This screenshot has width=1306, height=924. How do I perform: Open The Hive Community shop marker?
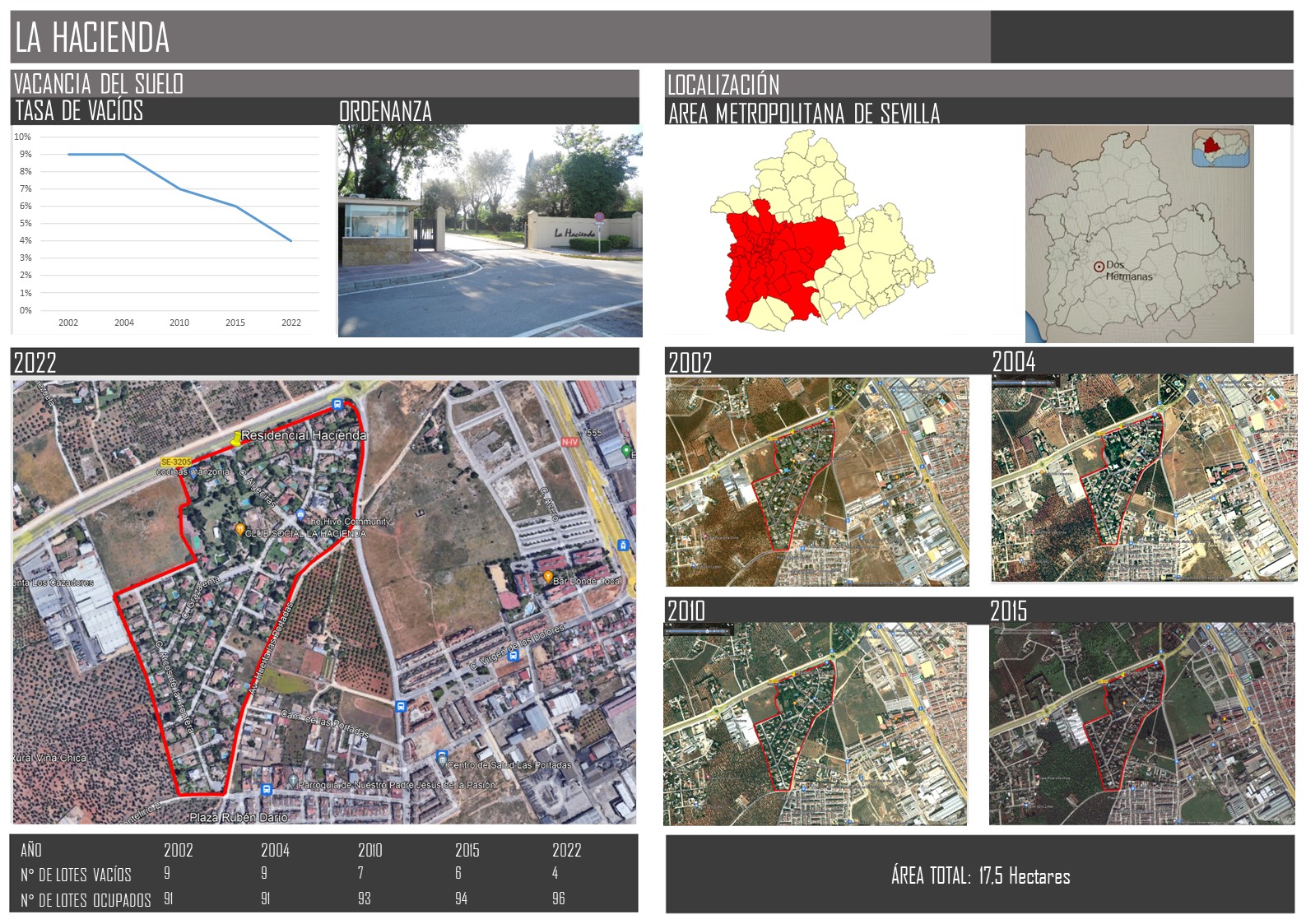pyautogui.click(x=301, y=517)
